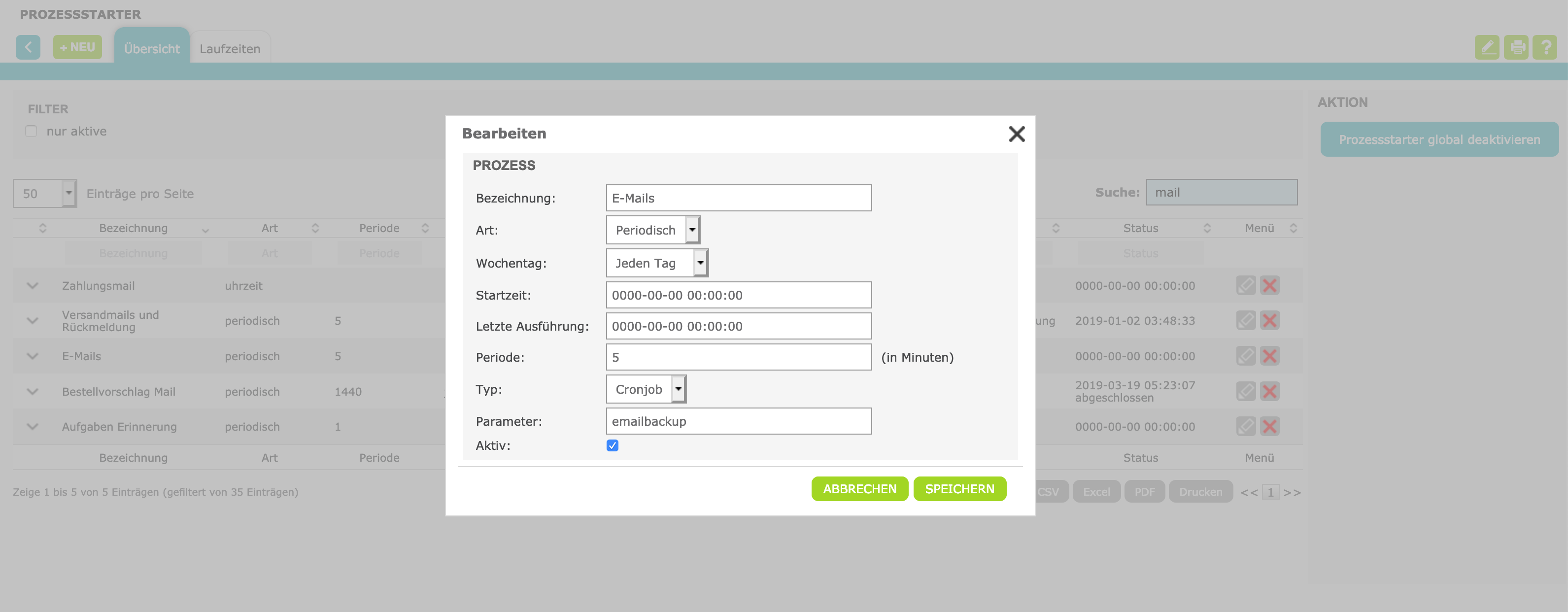Image resolution: width=1568 pixels, height=612 pixels.
Task: Open the Art dropdown showing Periodisch
Action: point(652,230)
